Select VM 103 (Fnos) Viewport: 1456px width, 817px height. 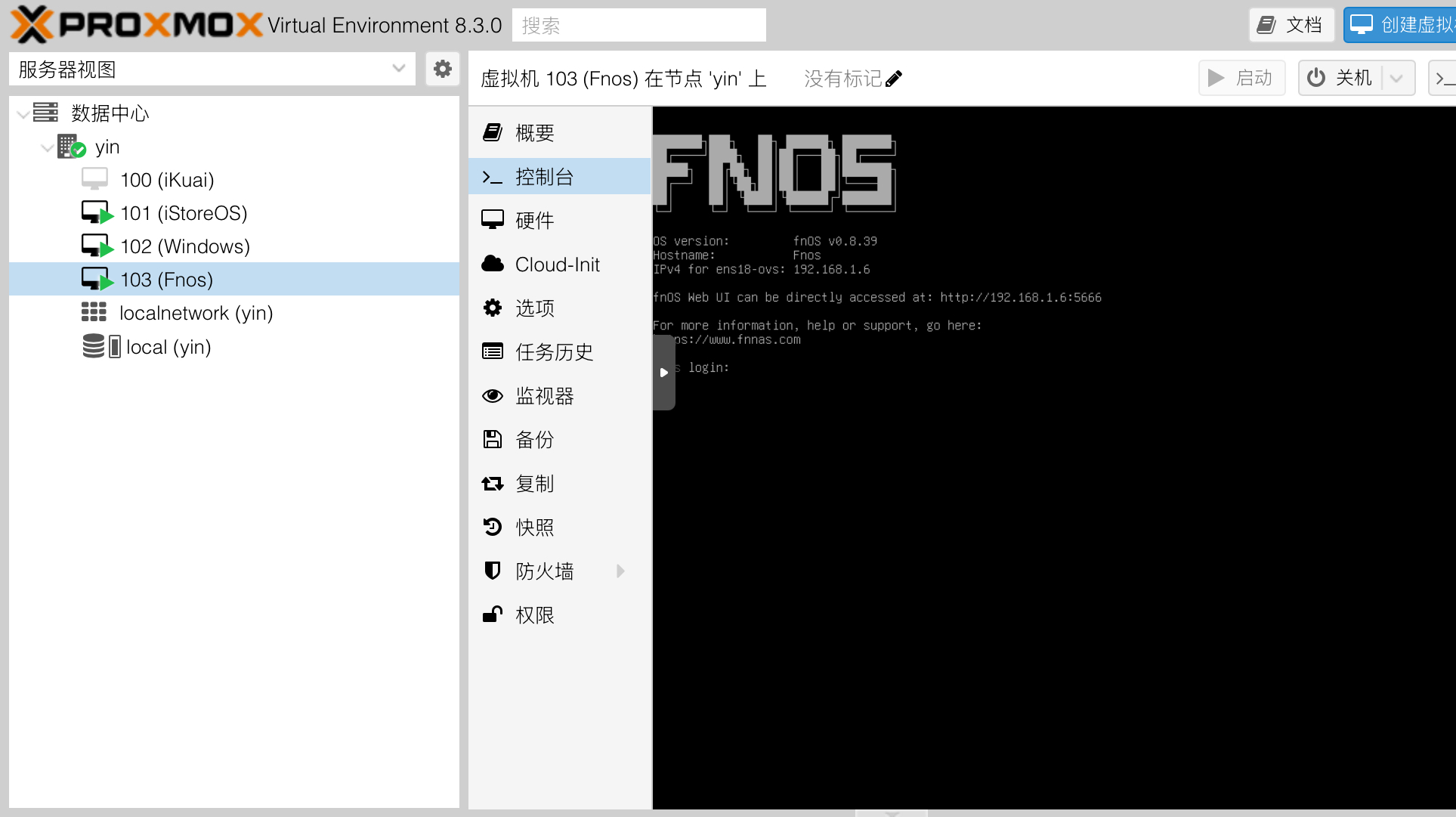(234, 280)
